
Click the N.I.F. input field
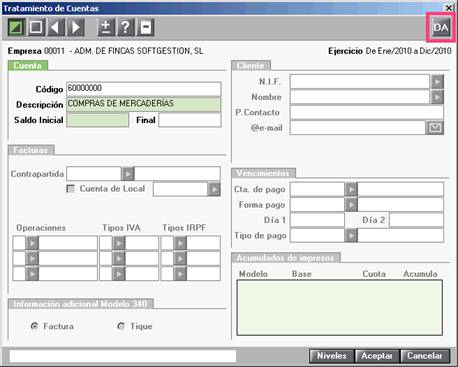(360, 81)
